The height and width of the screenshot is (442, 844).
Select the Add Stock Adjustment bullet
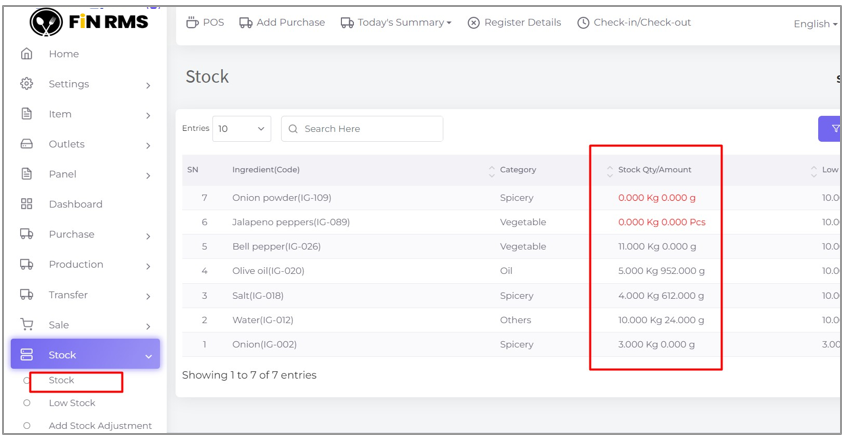coord(27,426)
